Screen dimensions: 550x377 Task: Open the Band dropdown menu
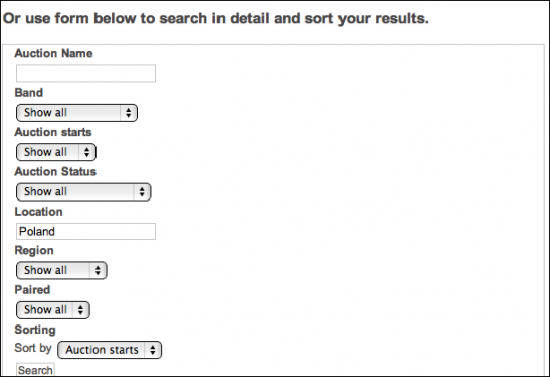(x=77, y=113)
